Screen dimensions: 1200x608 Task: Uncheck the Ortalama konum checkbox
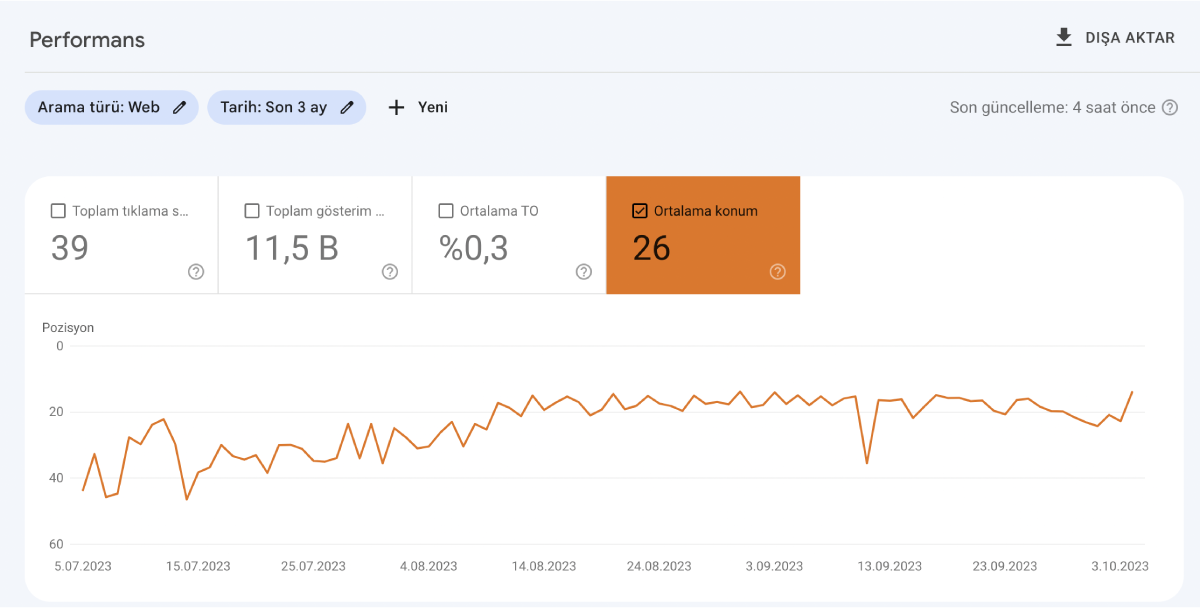coord(640,211)
